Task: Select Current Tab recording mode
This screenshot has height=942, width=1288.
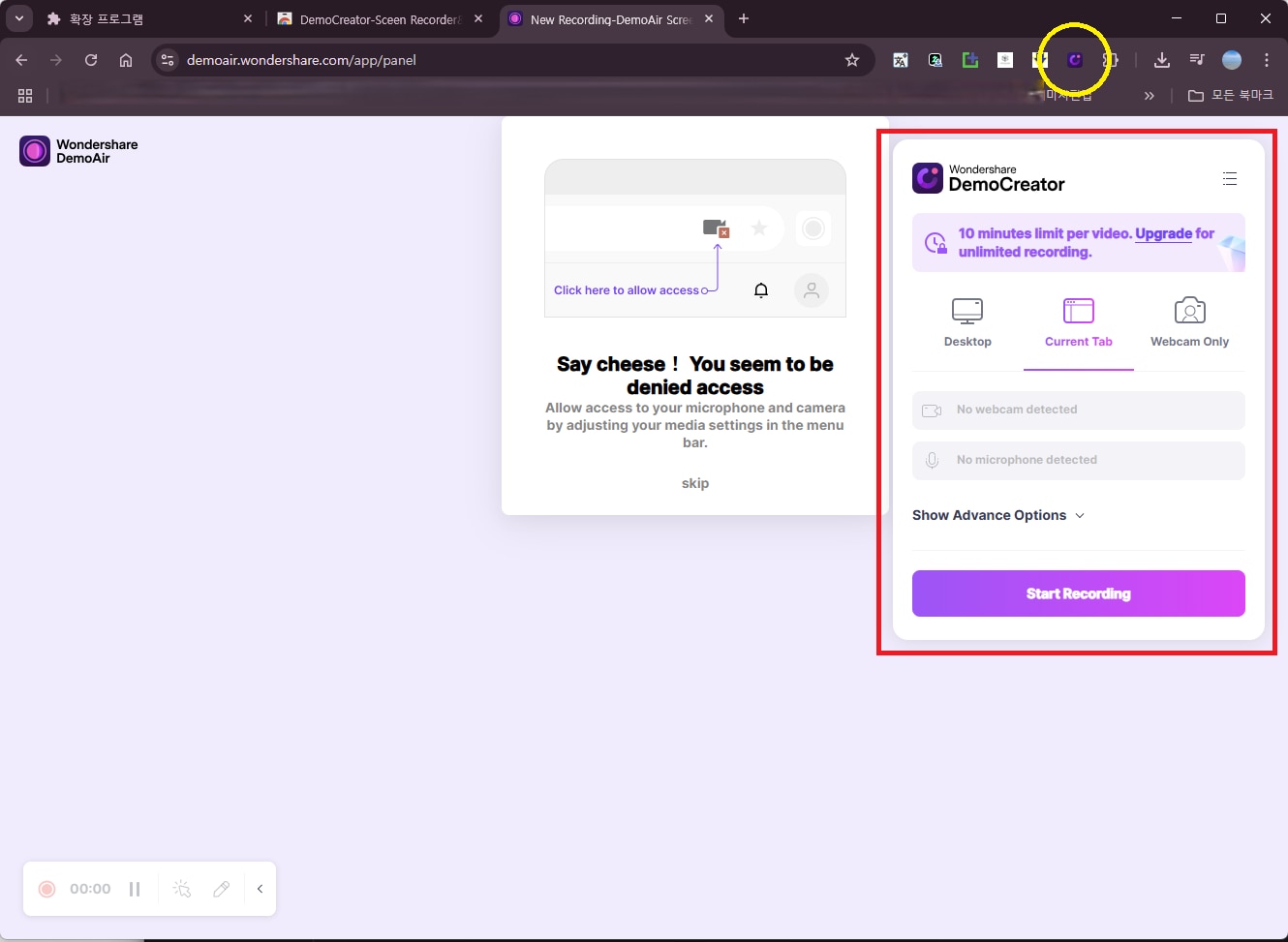Action: 1079,322
